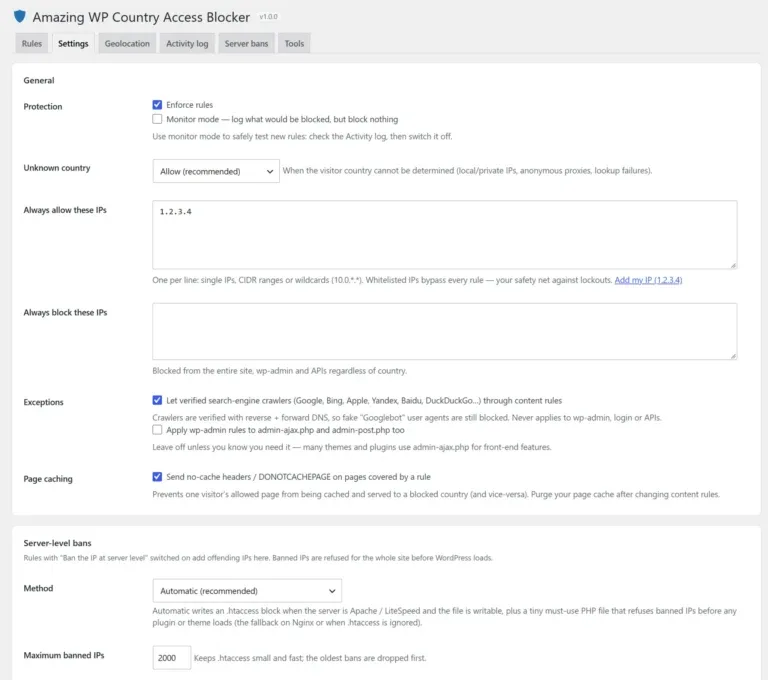Uncheck the Enforce rules checkbox
Viewport: 768px width, 680px height.
[x=157, y=105]
